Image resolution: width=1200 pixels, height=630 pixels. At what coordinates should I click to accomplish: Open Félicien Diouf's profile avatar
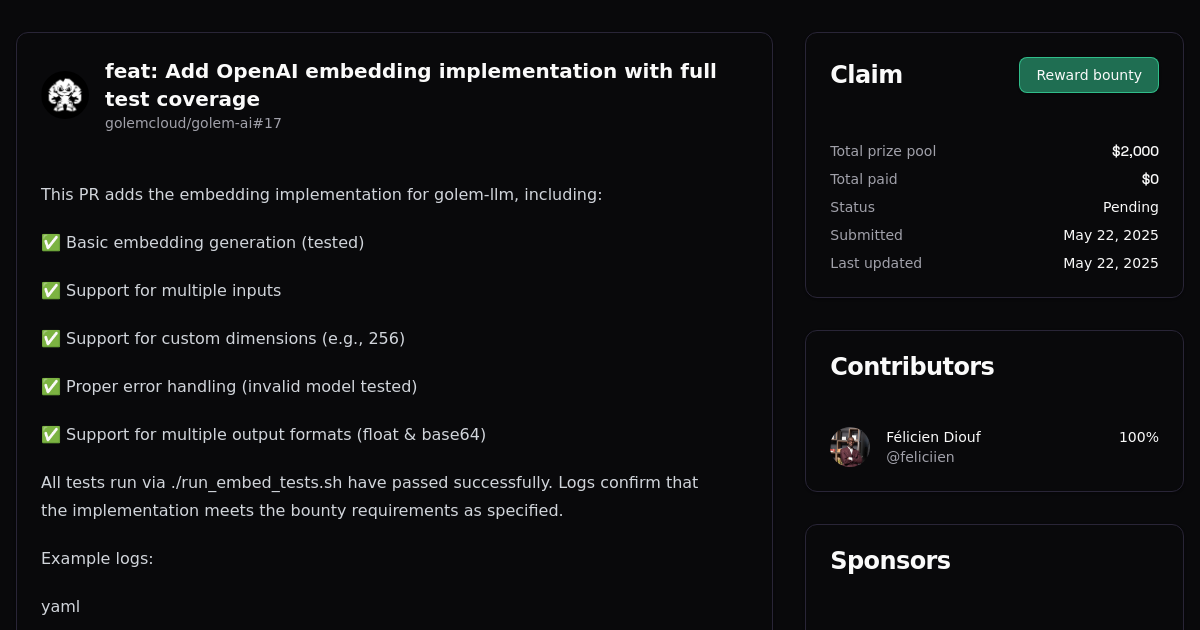[849, 446]
